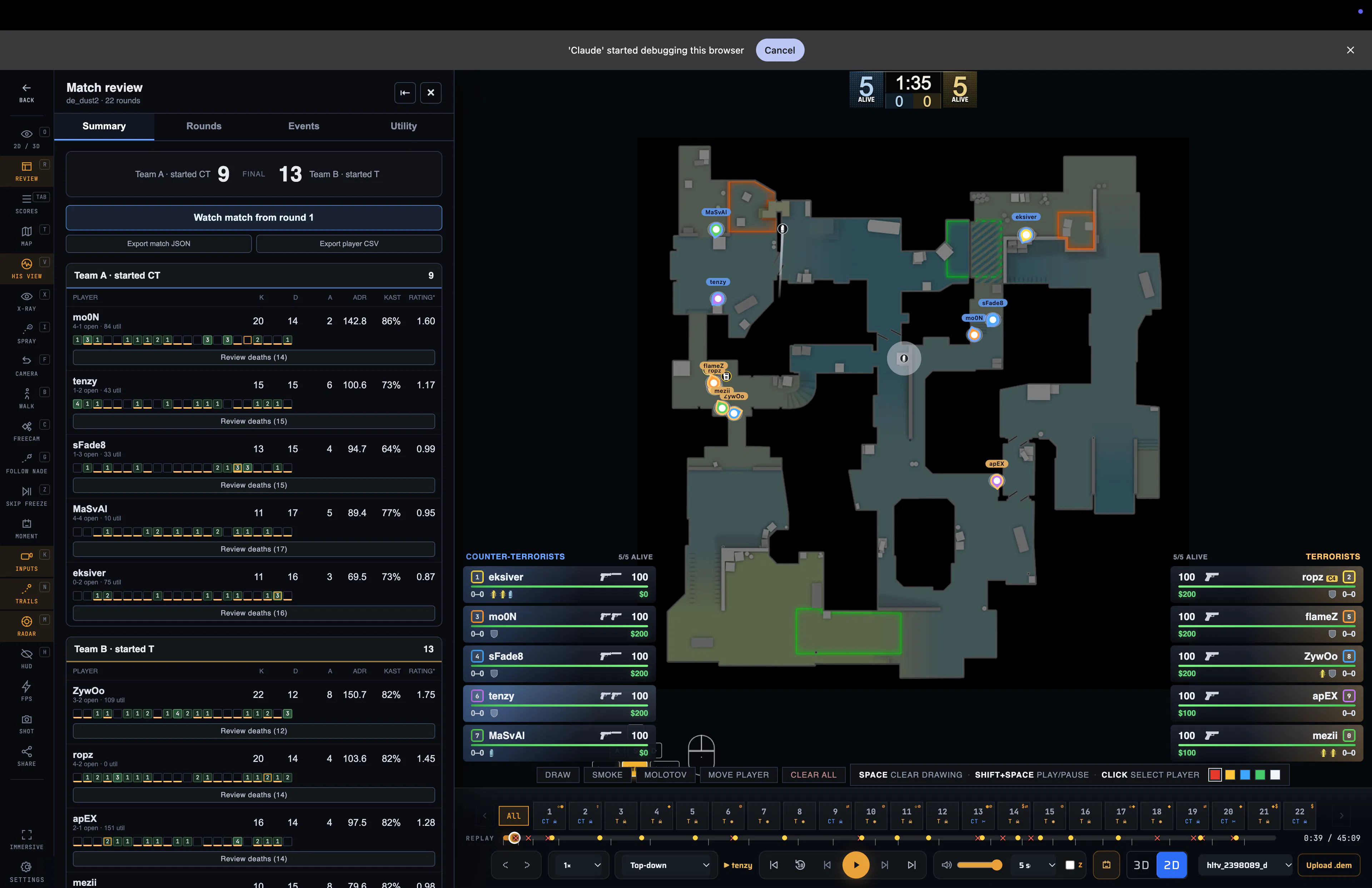1372x888 pixels.
Task: Switch to the Events tab
Action: pos(304,126)
